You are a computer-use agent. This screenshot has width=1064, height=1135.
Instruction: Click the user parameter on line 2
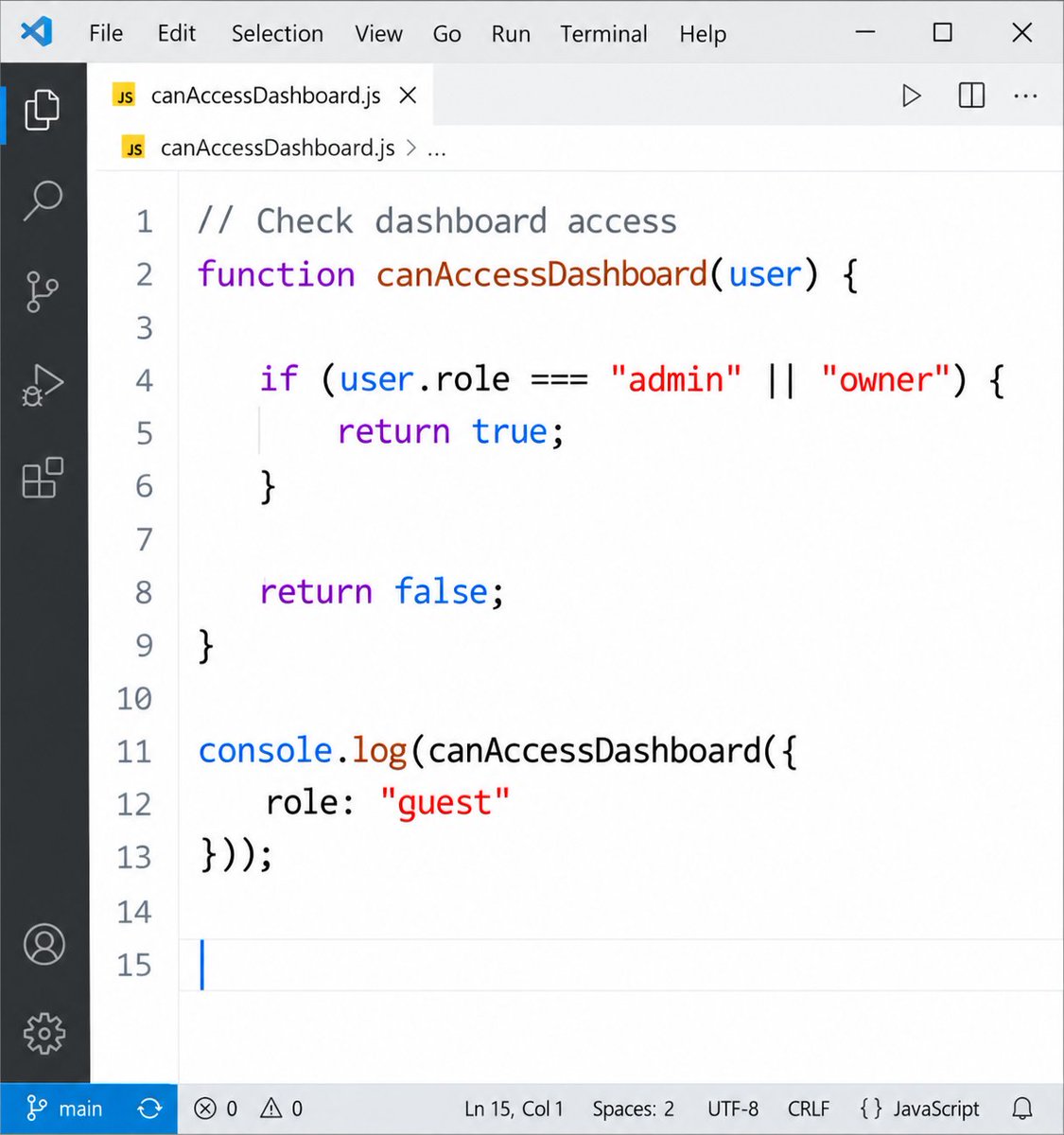tap(765, 274)
